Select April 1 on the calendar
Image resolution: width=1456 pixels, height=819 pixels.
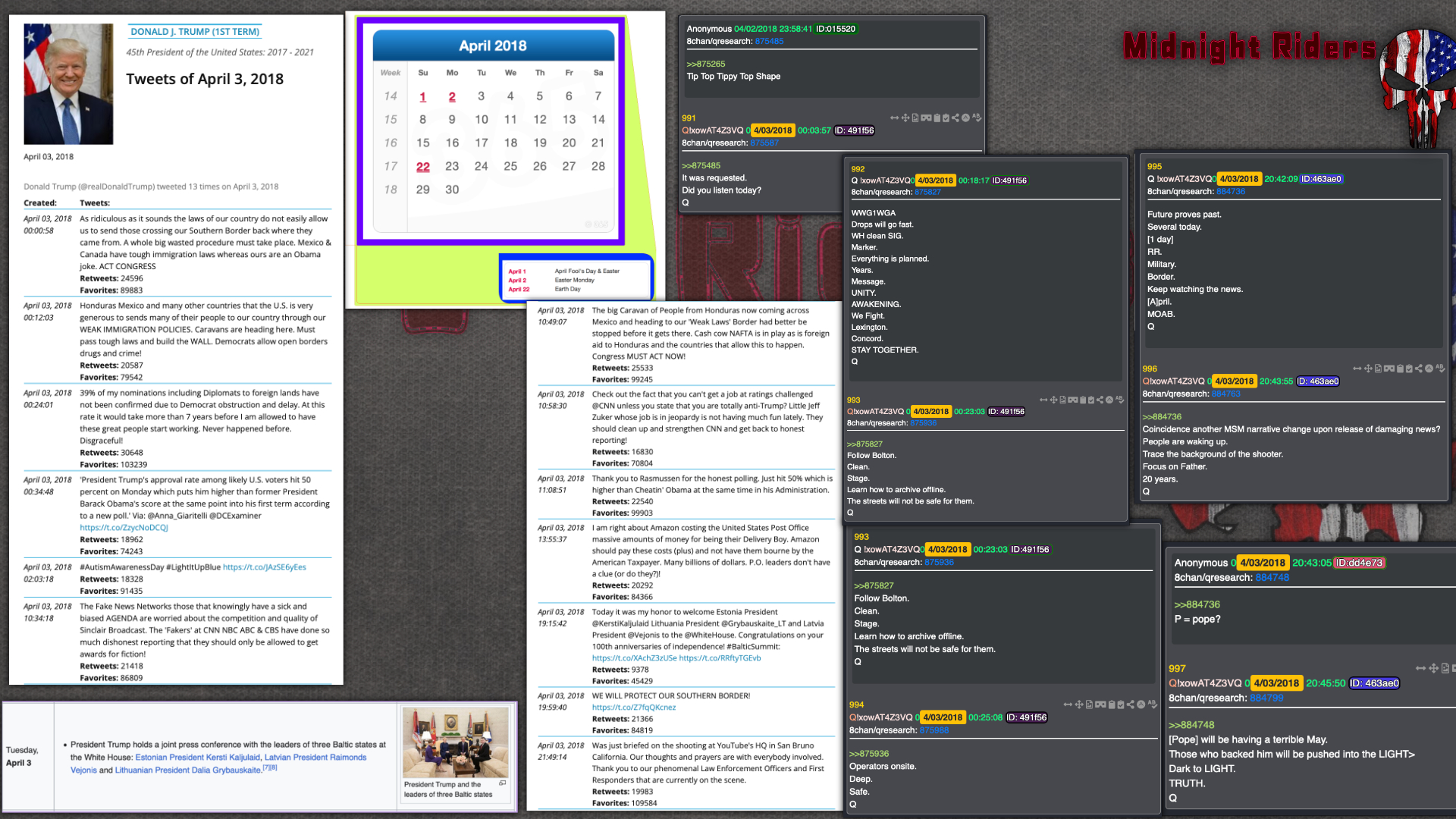tap(422, 97)
